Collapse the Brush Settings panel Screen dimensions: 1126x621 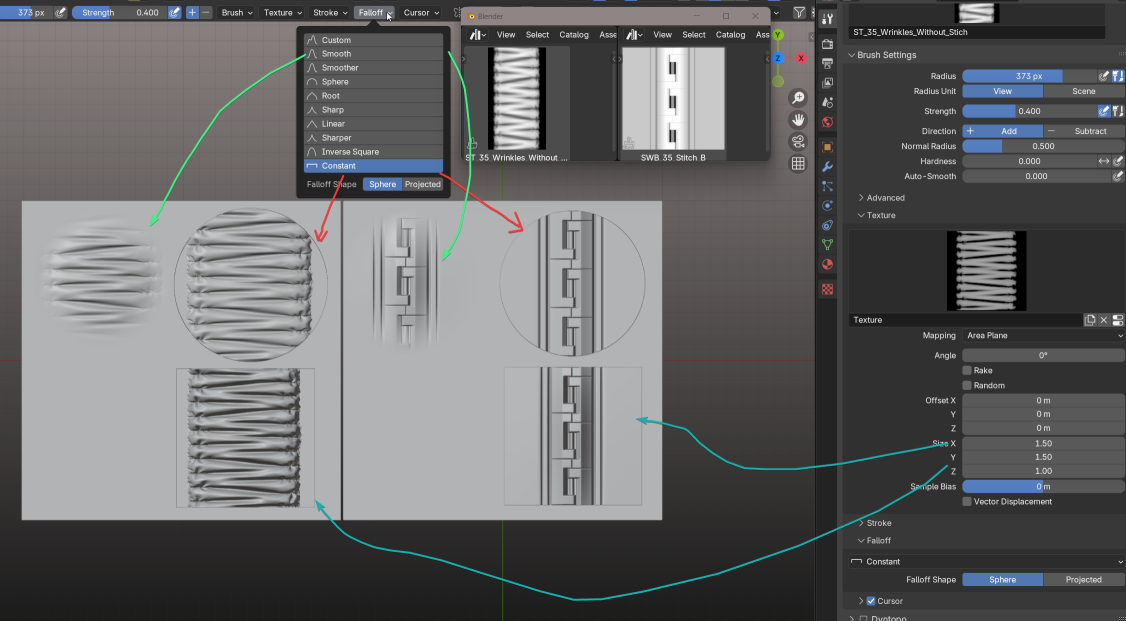(x=886, y=55)
